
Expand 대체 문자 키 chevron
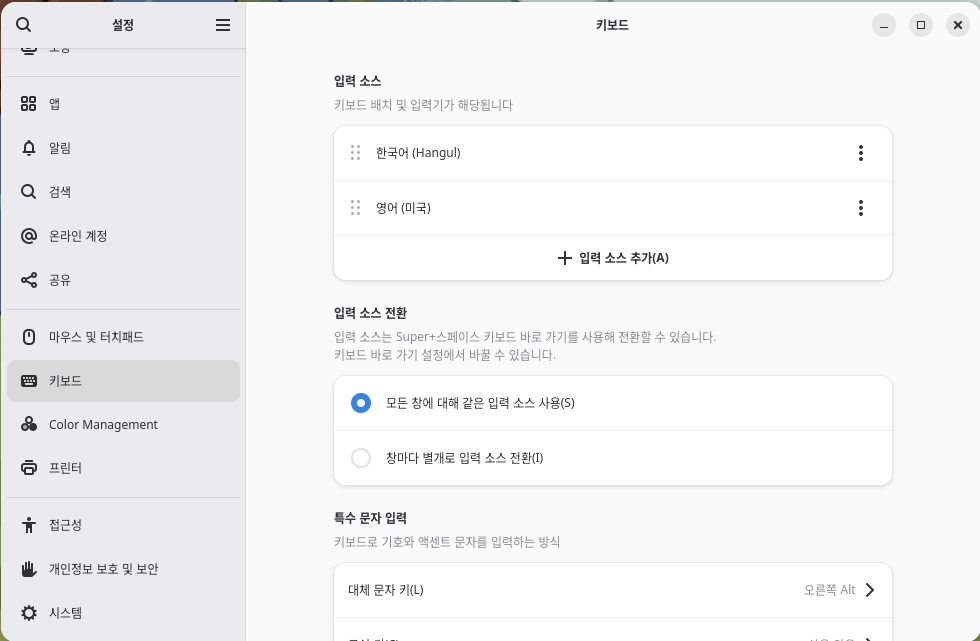[x=870, y=590]
